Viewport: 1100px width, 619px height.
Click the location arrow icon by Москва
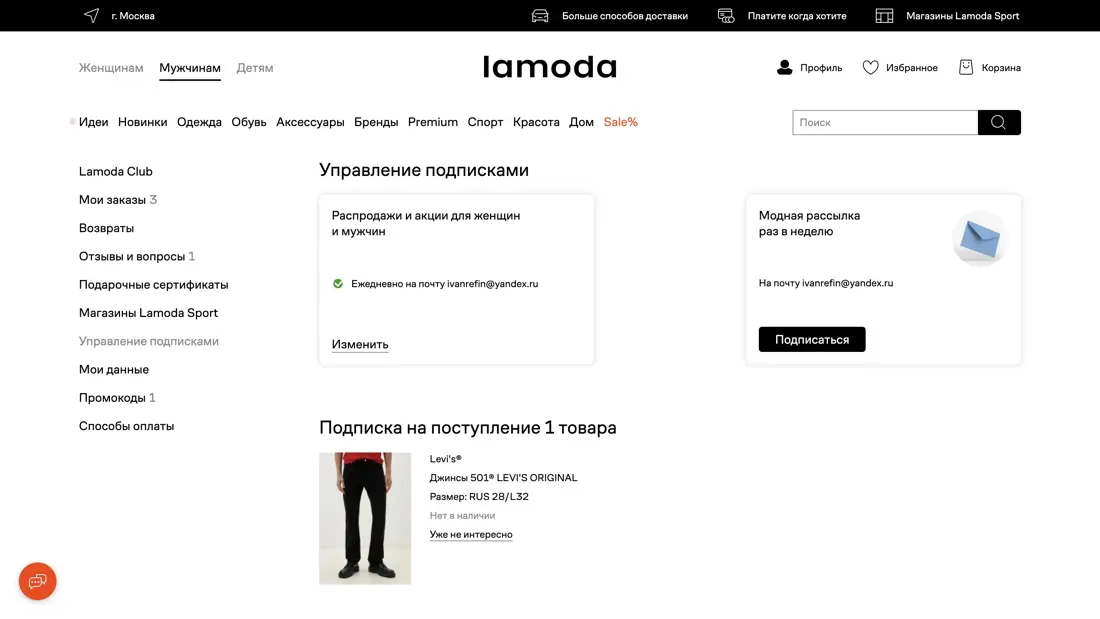pos(92,15)
